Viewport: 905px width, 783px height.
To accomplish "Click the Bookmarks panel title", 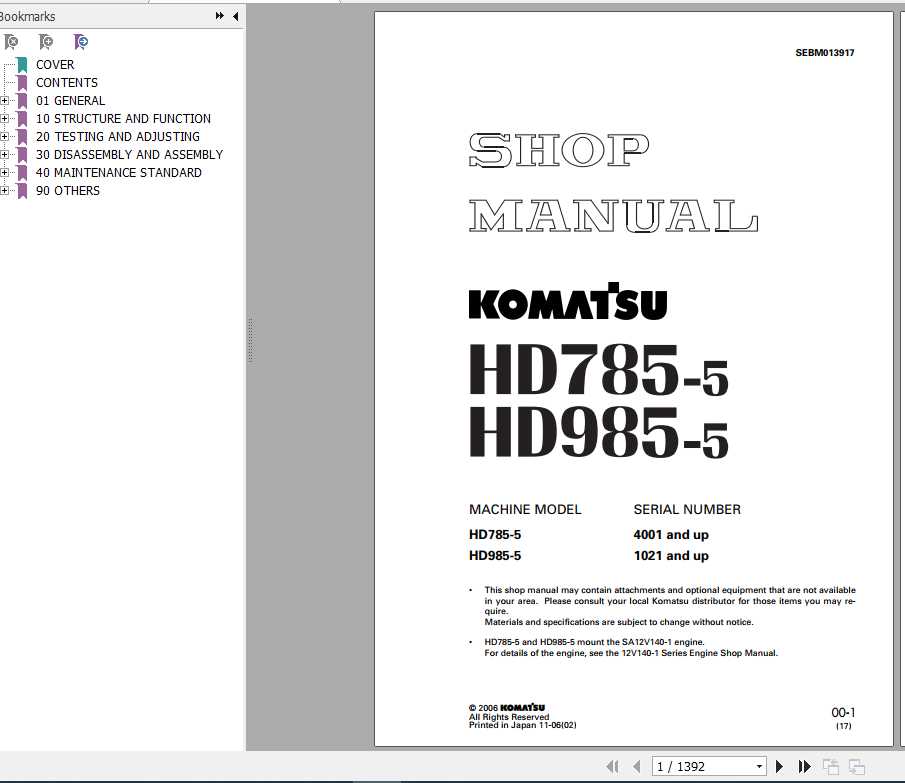I will click(27, 16).
